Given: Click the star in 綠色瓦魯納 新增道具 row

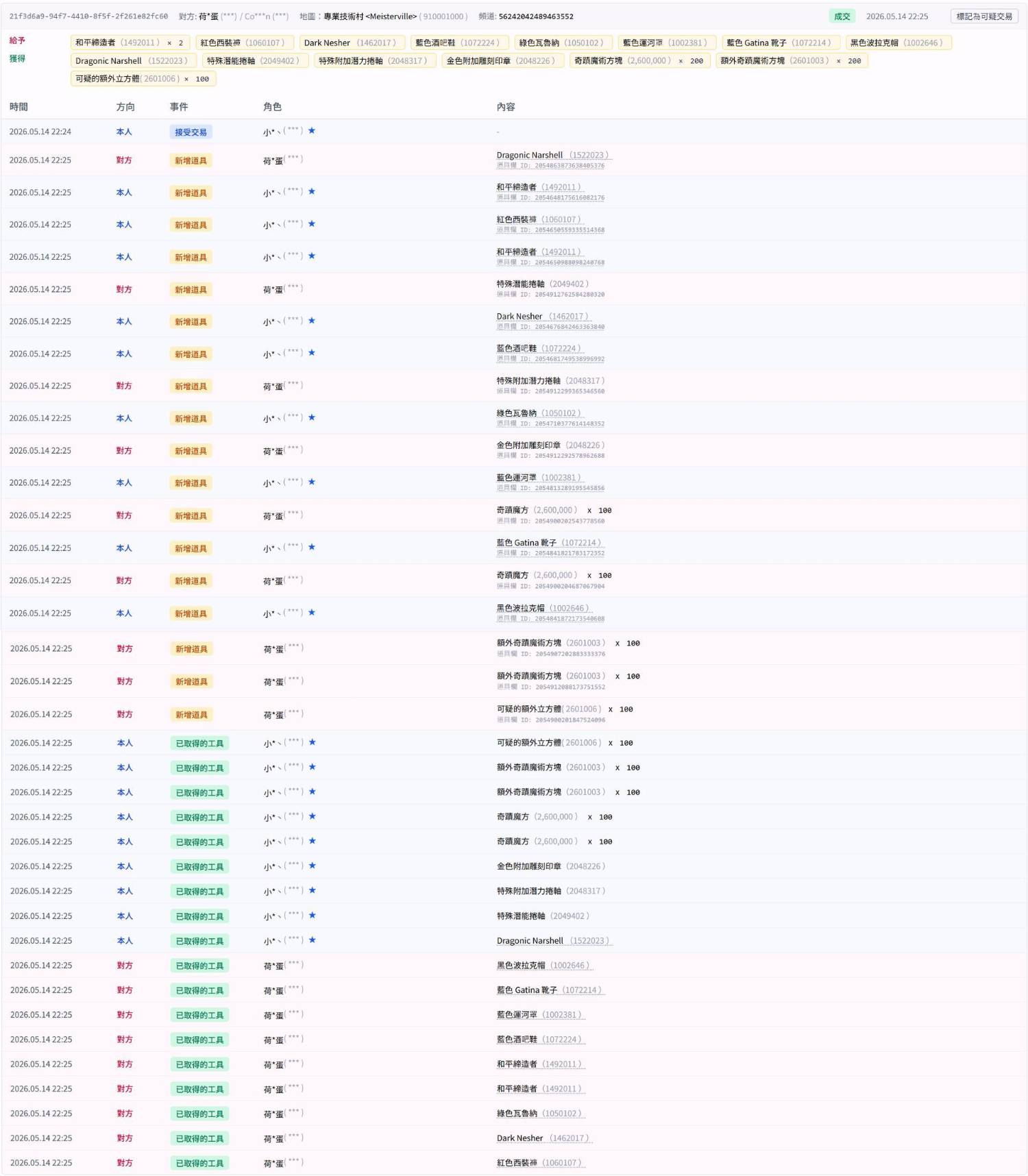Looking at the screenshot, I should point(312,417).
